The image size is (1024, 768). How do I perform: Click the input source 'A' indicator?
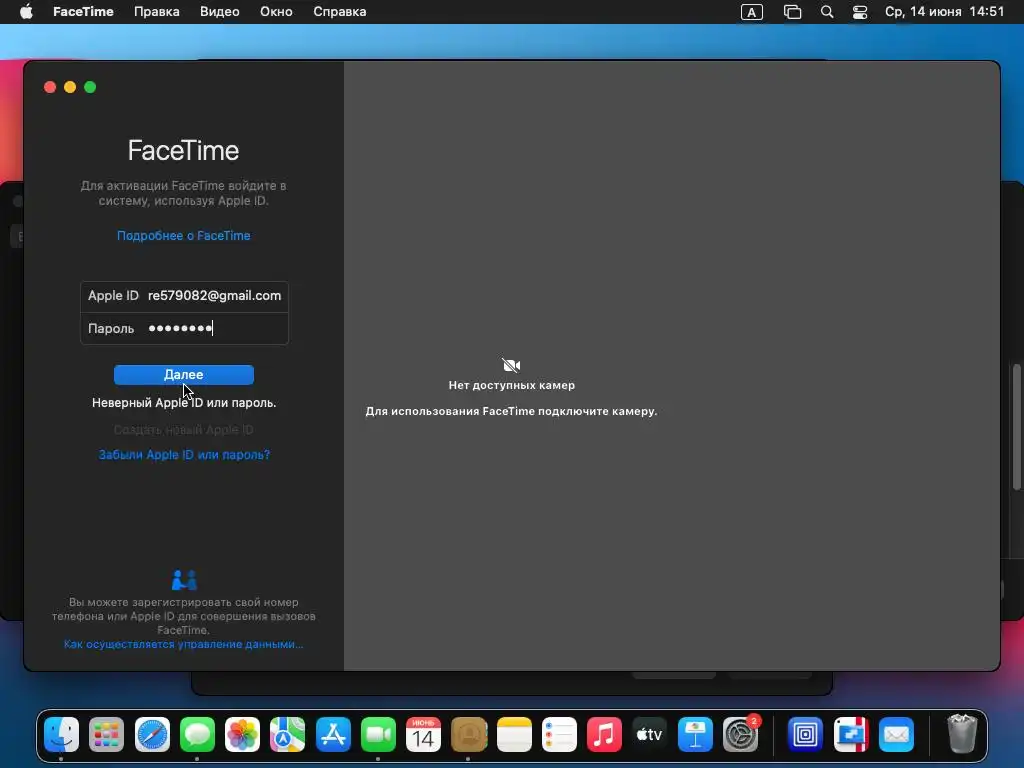pyautogui.click(x=752, y=12)
